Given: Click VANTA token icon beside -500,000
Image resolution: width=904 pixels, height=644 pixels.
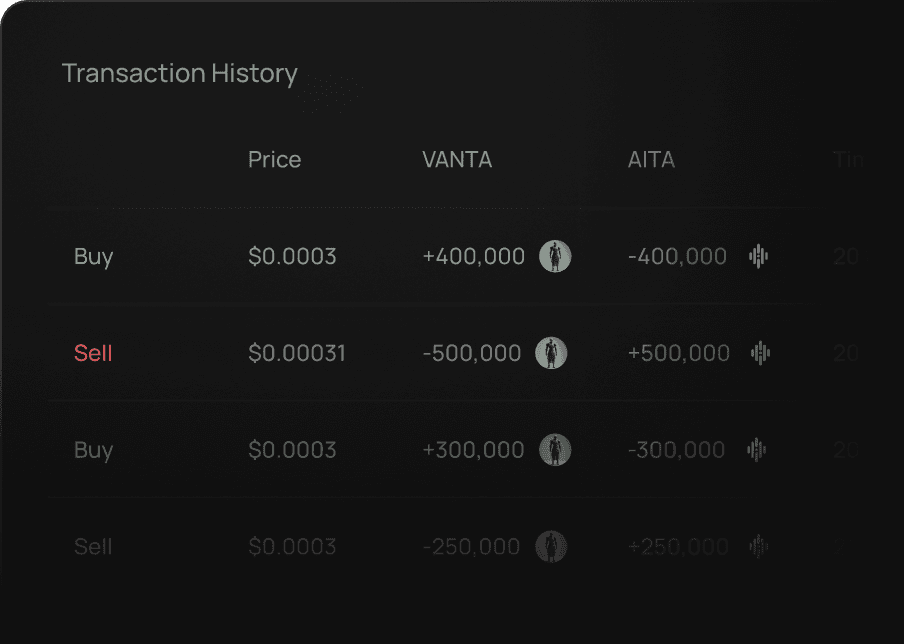Looking at the screenshot, I should coord(551,353).
